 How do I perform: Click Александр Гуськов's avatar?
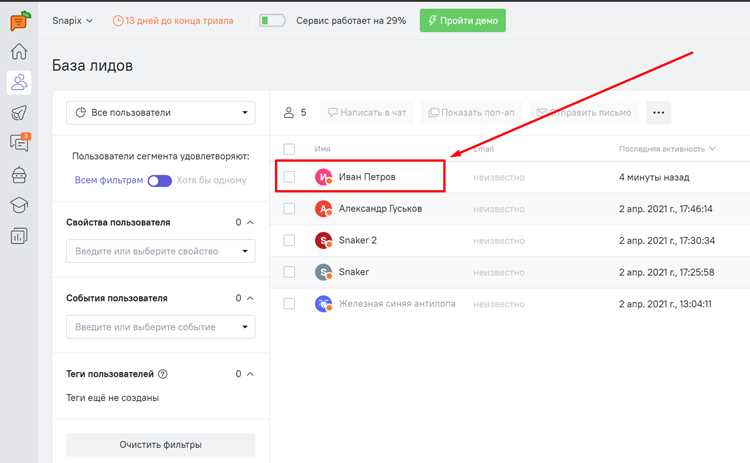pyautogui.click(x=323, y=209)
